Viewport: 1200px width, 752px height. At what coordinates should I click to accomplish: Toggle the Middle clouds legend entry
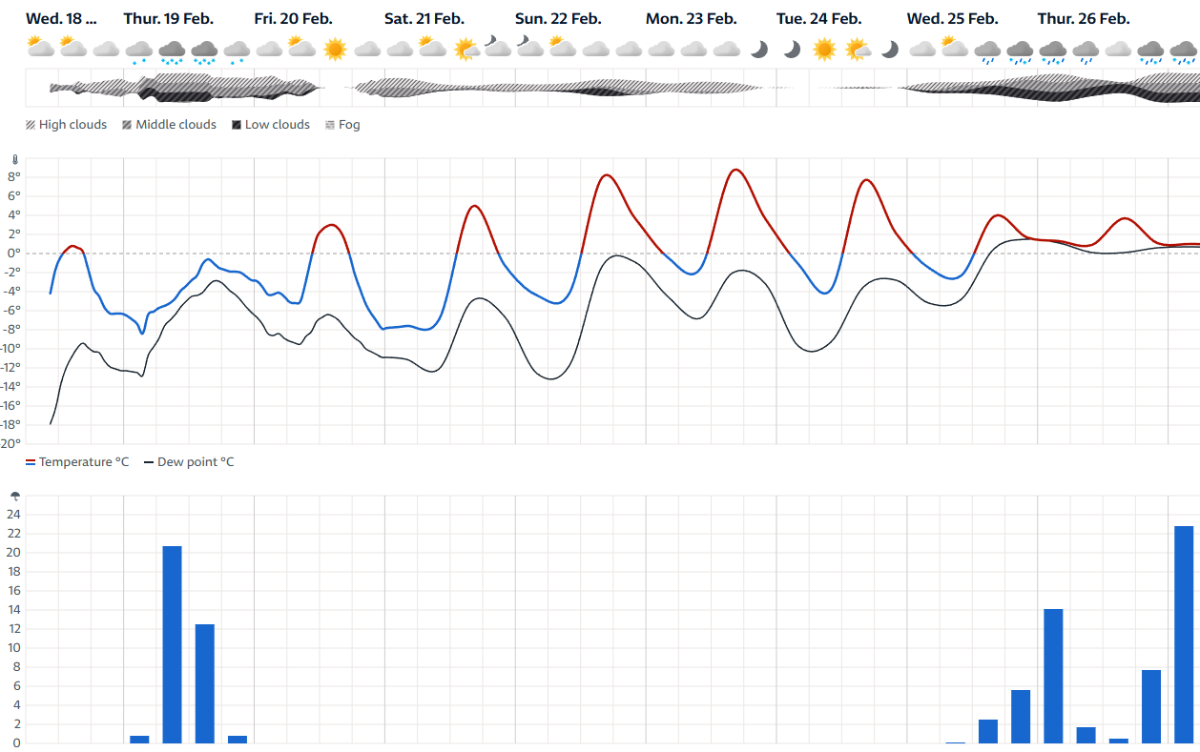click(168, 125)
